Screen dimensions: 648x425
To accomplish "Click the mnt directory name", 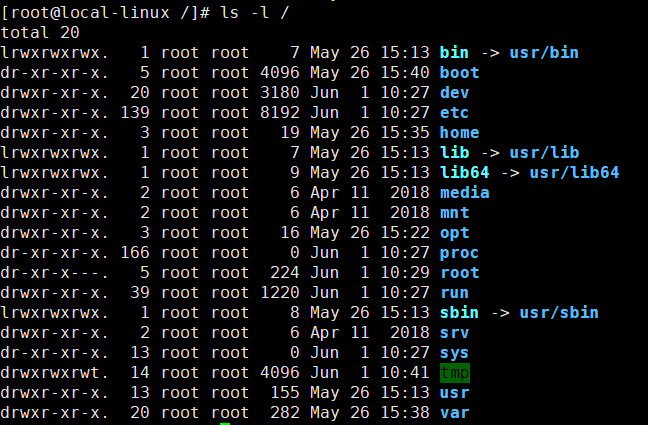I will 454,212.
